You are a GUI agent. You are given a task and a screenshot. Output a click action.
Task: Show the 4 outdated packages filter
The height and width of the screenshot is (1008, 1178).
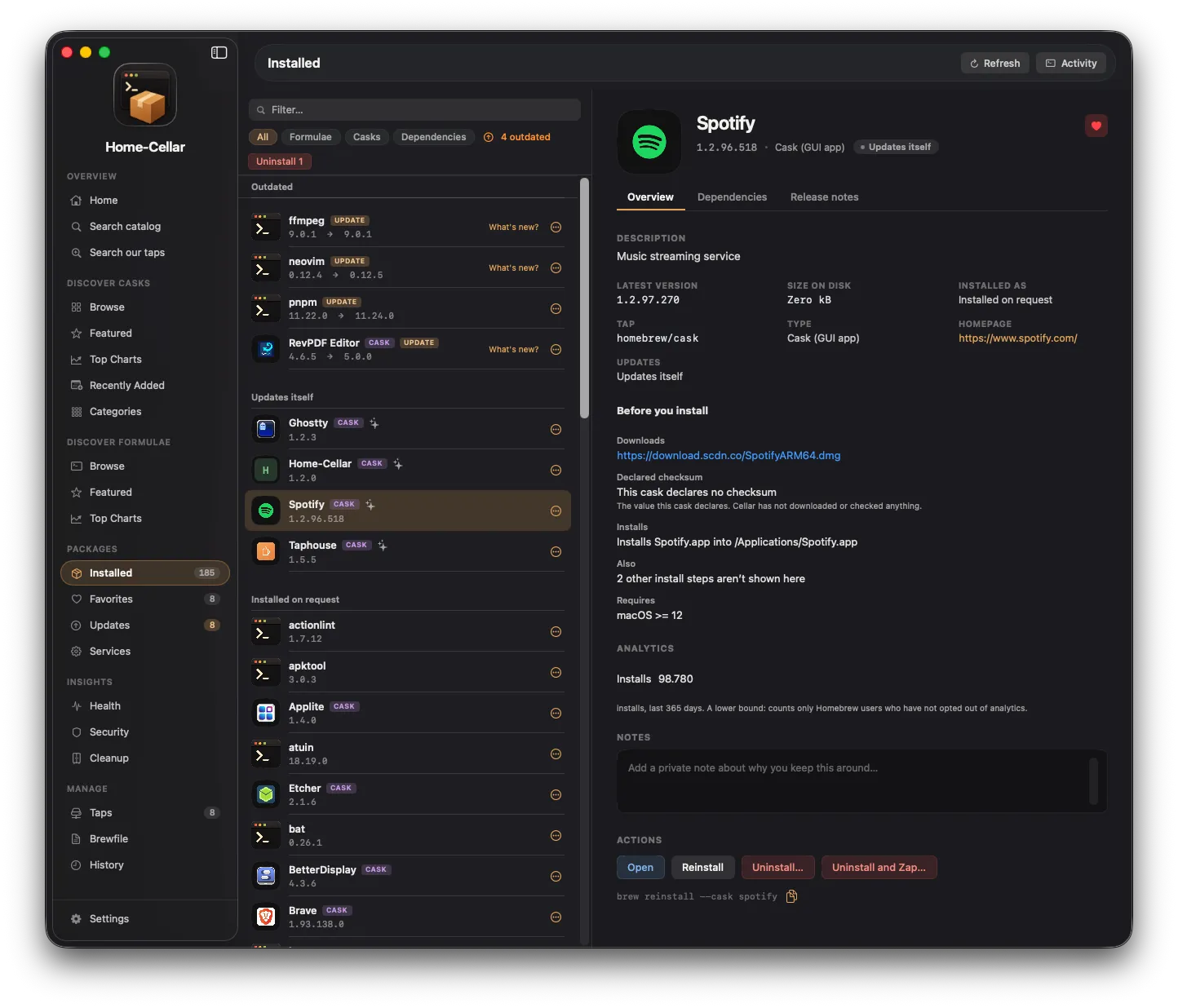click(x=517, y=137)
